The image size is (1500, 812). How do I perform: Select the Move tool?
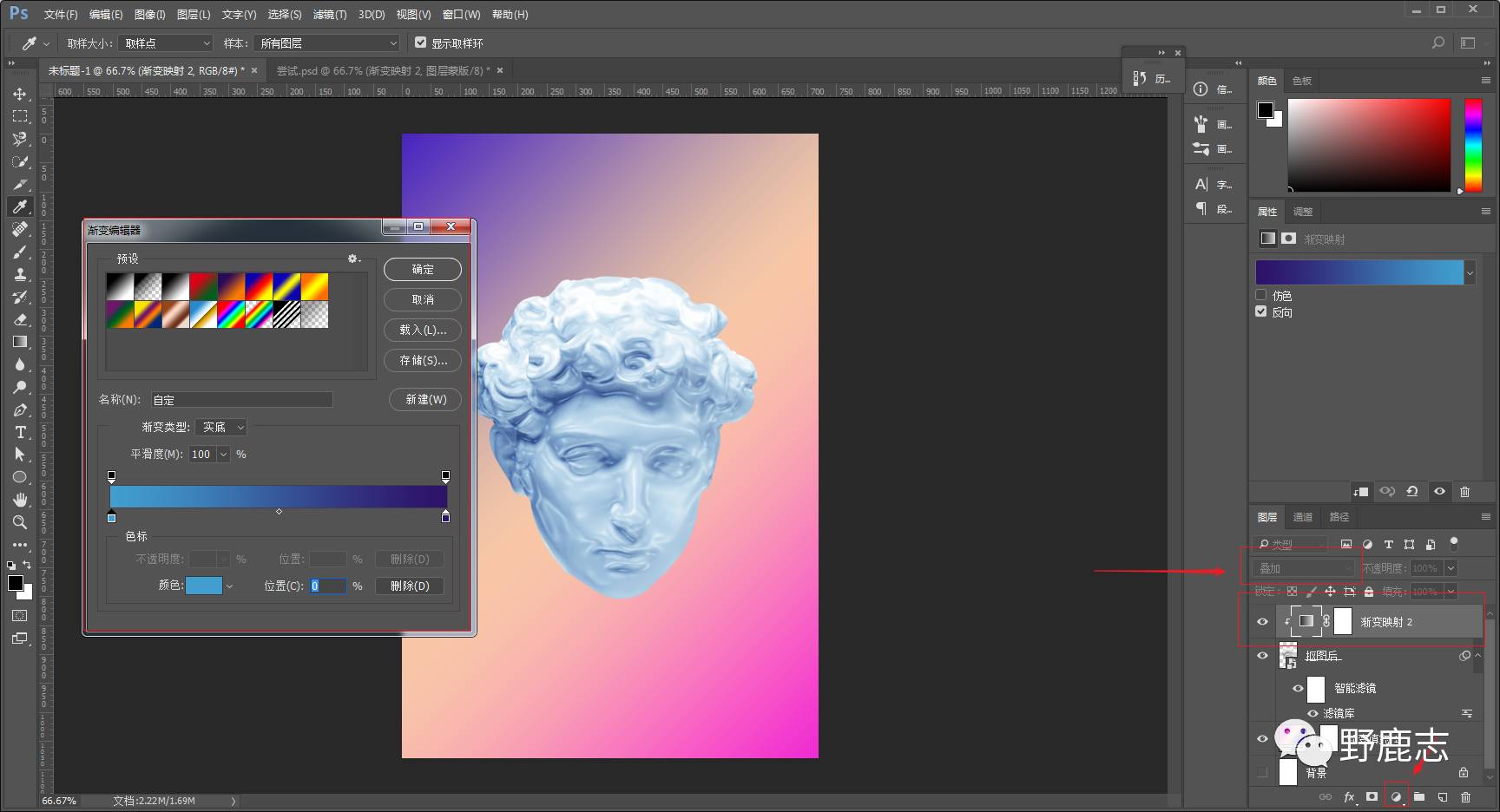tap(20, 94)
